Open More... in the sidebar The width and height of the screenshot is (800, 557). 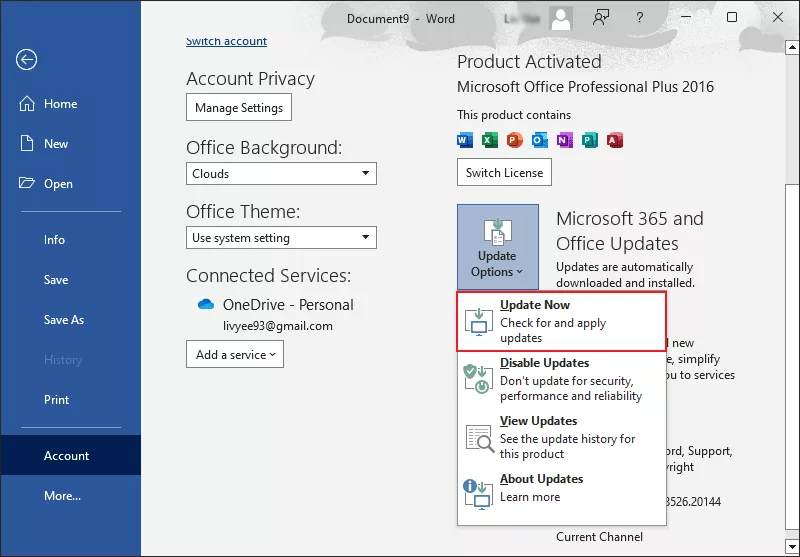click(x=70, y=496)
